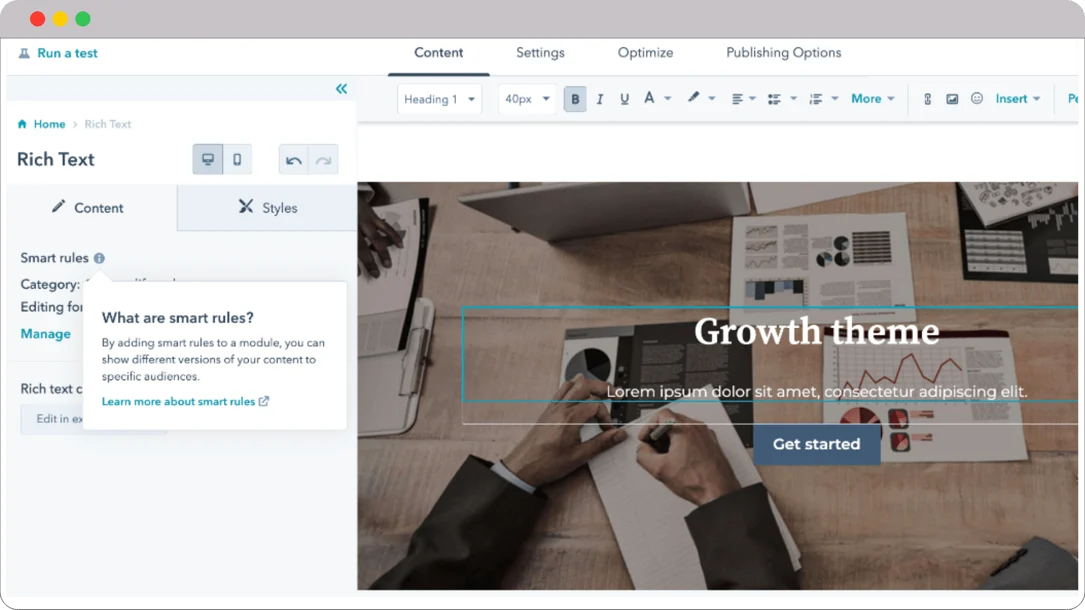Open the emoji picker icon
The image size is (1085, 610).
pyautogui.click(x=976, y=98)
